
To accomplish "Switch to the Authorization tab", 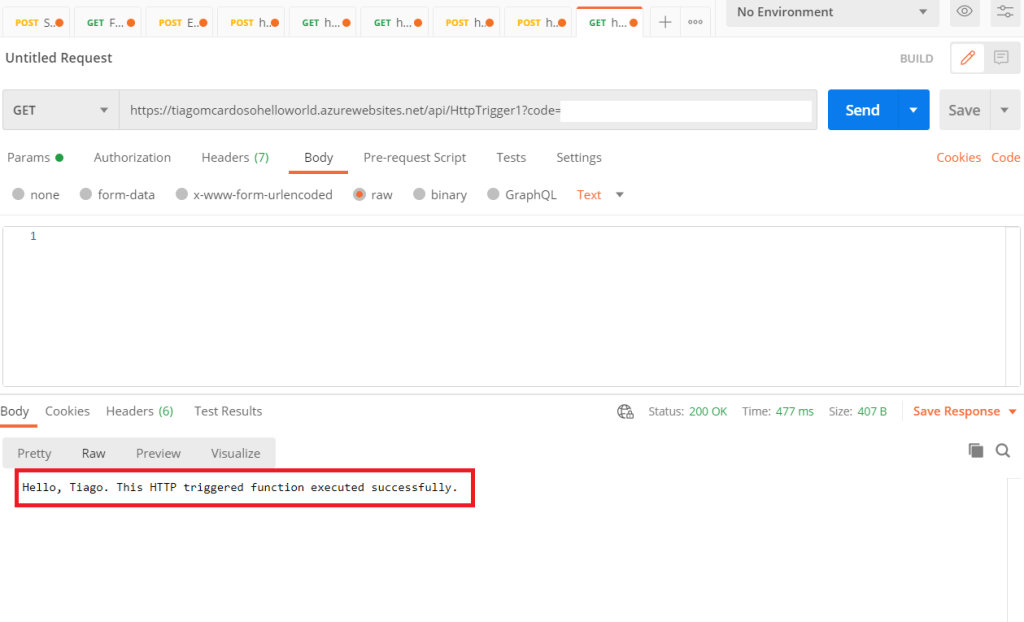I will point(132,158).
